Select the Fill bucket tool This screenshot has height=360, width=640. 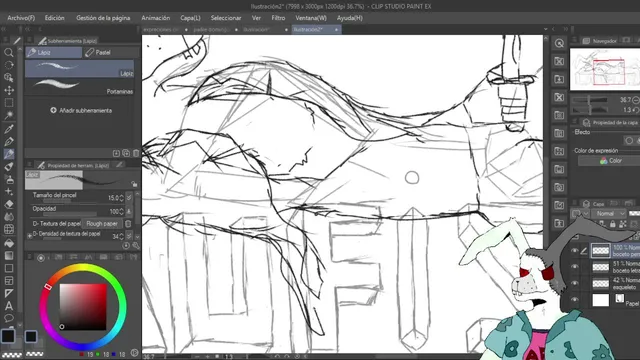tap(9, 243)
